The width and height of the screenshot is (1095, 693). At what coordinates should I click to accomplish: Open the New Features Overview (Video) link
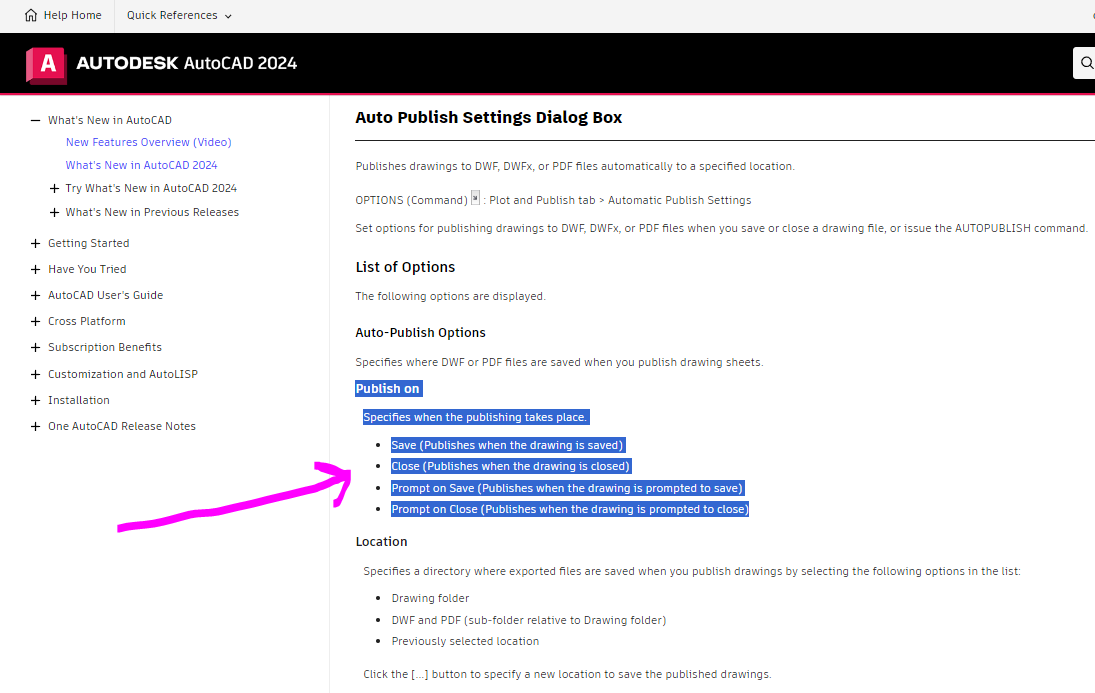[x=148, y=141]
